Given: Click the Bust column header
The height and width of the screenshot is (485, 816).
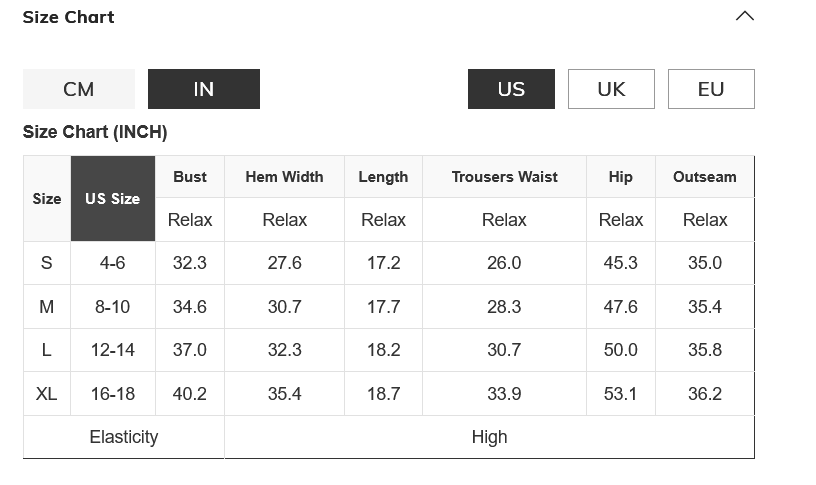Looking at the screenshot, I should 190,177.
